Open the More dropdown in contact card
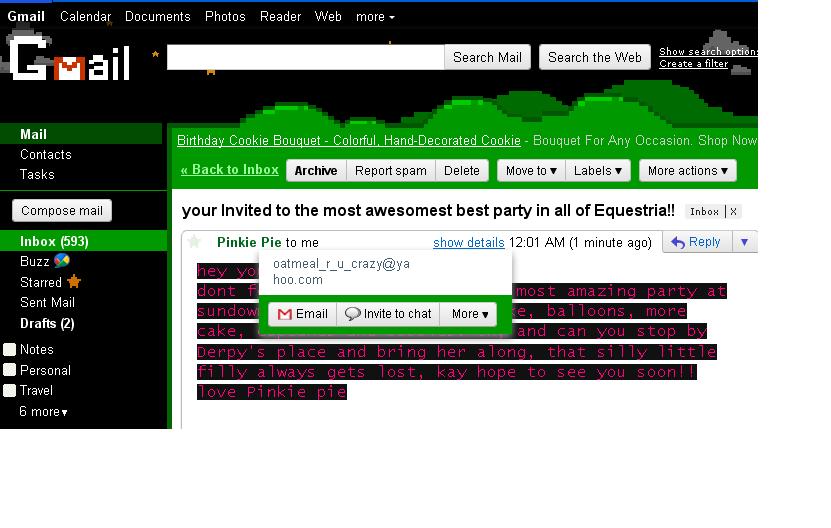This screenshot has width=831, height=528. tap(470, 314)
